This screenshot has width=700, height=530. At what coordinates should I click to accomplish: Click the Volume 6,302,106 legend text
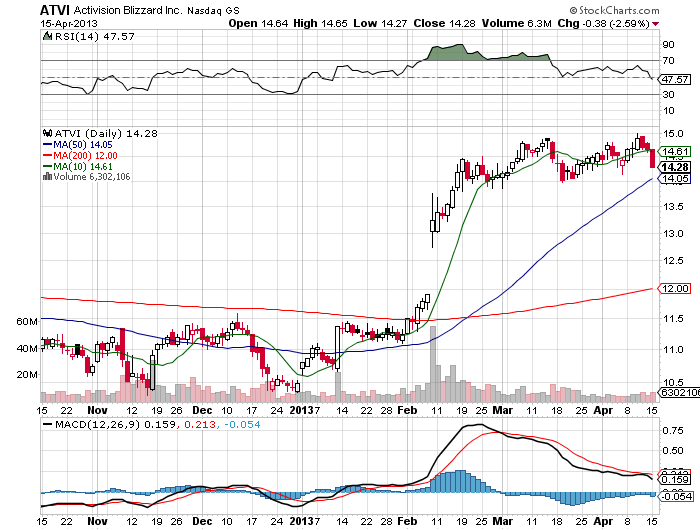click(x=92, y=177)
